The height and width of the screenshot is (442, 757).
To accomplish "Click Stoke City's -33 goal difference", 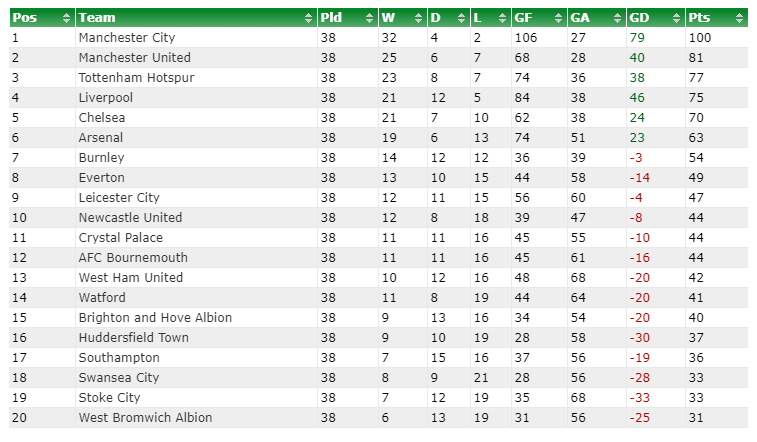I will (x=640, y=398).
